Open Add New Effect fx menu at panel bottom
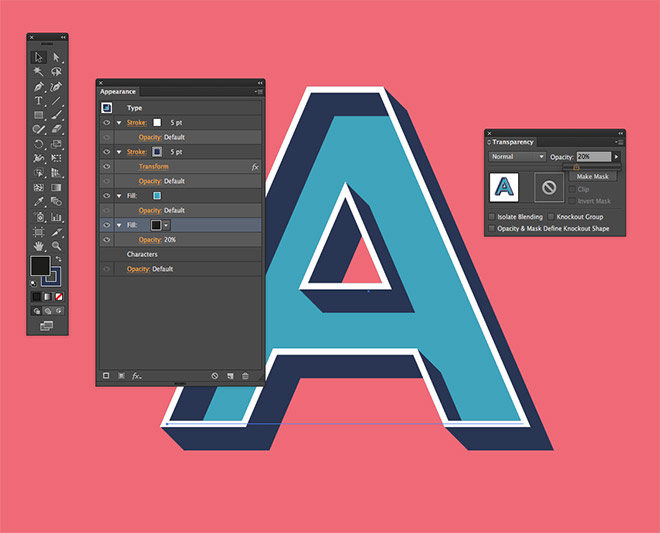The image size is (660, 533). pos(136,376)
